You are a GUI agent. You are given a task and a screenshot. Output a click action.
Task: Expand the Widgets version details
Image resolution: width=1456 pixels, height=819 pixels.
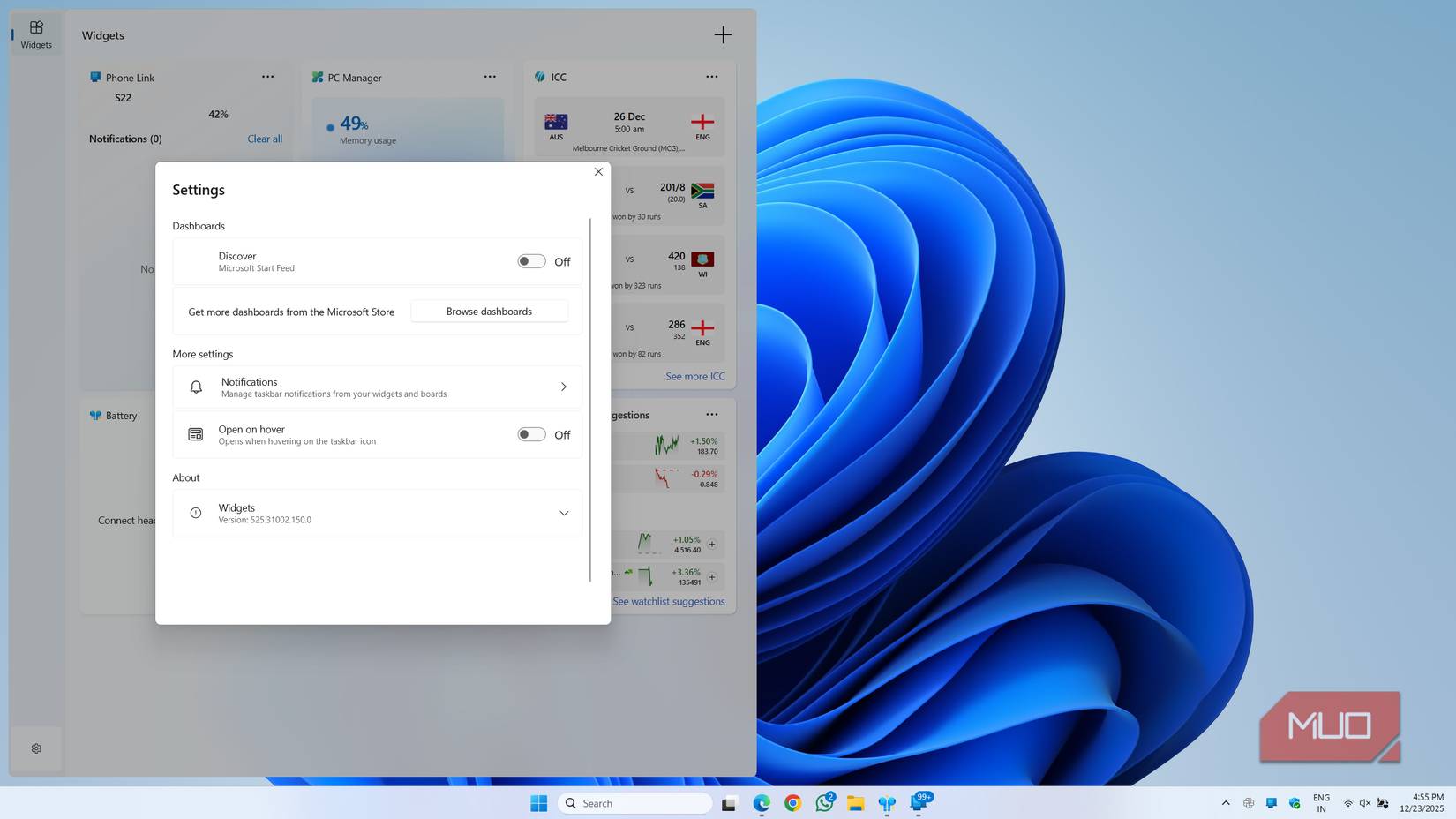tap(564, 513)
